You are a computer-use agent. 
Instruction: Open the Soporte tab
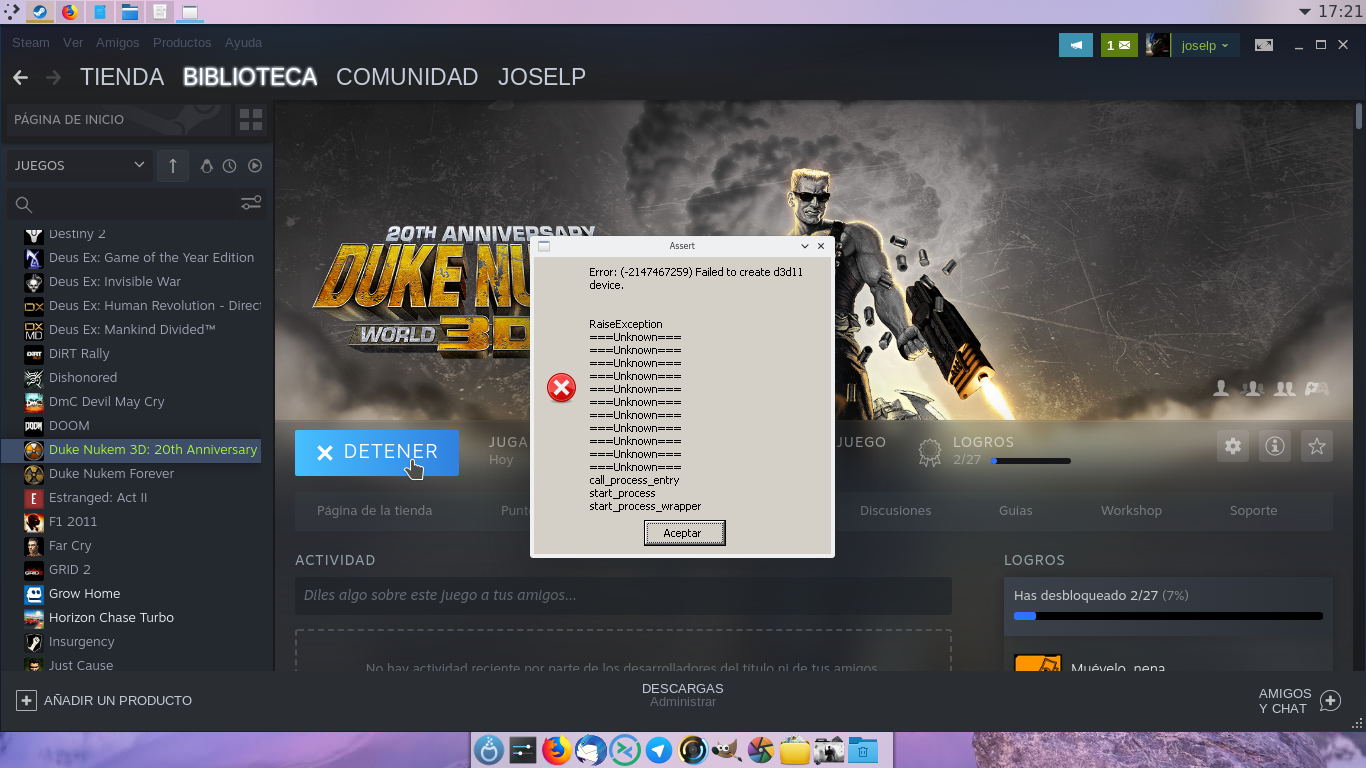[1254, 511]
